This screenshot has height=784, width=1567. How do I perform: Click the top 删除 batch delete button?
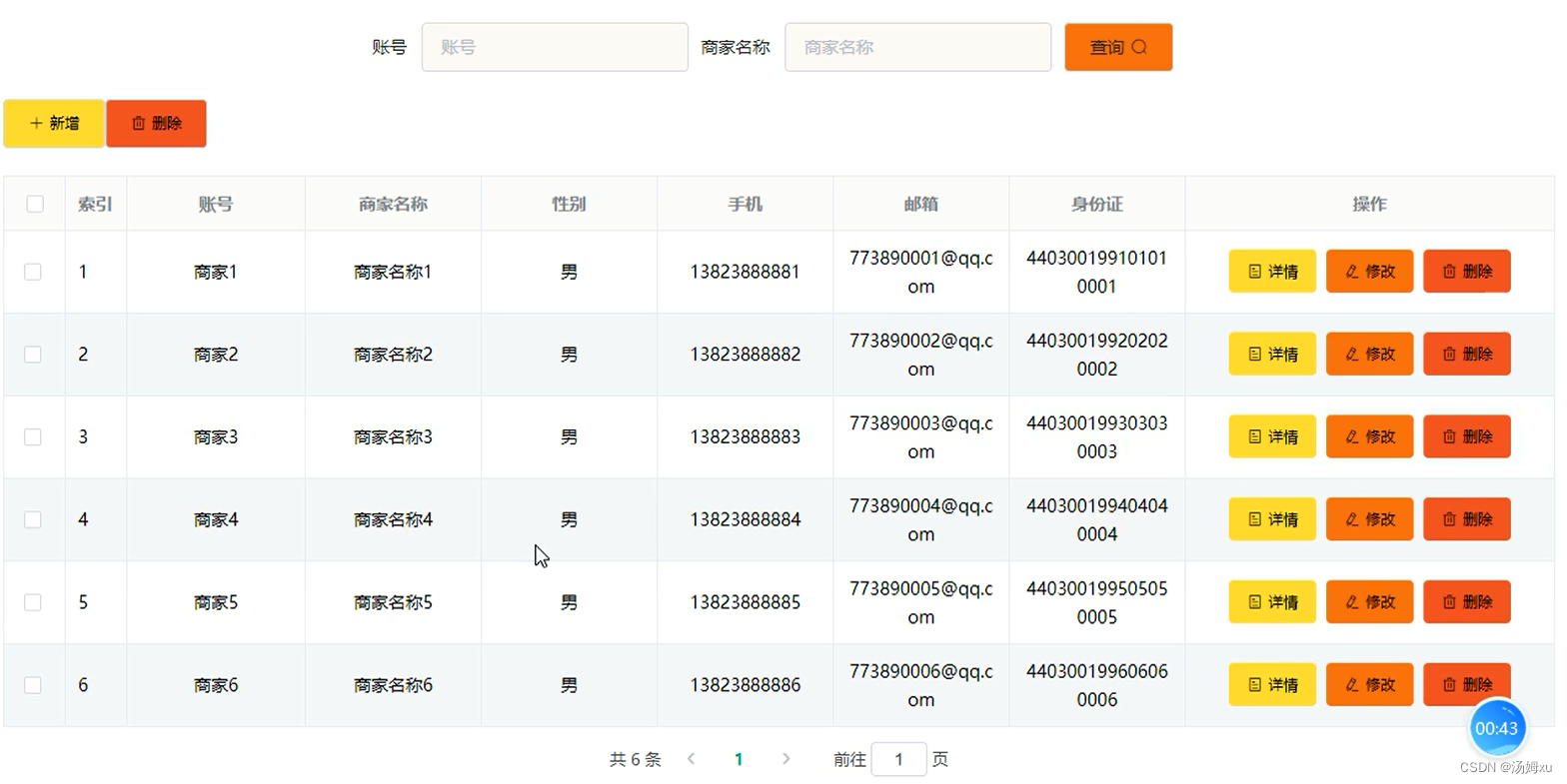pos(156,123)
